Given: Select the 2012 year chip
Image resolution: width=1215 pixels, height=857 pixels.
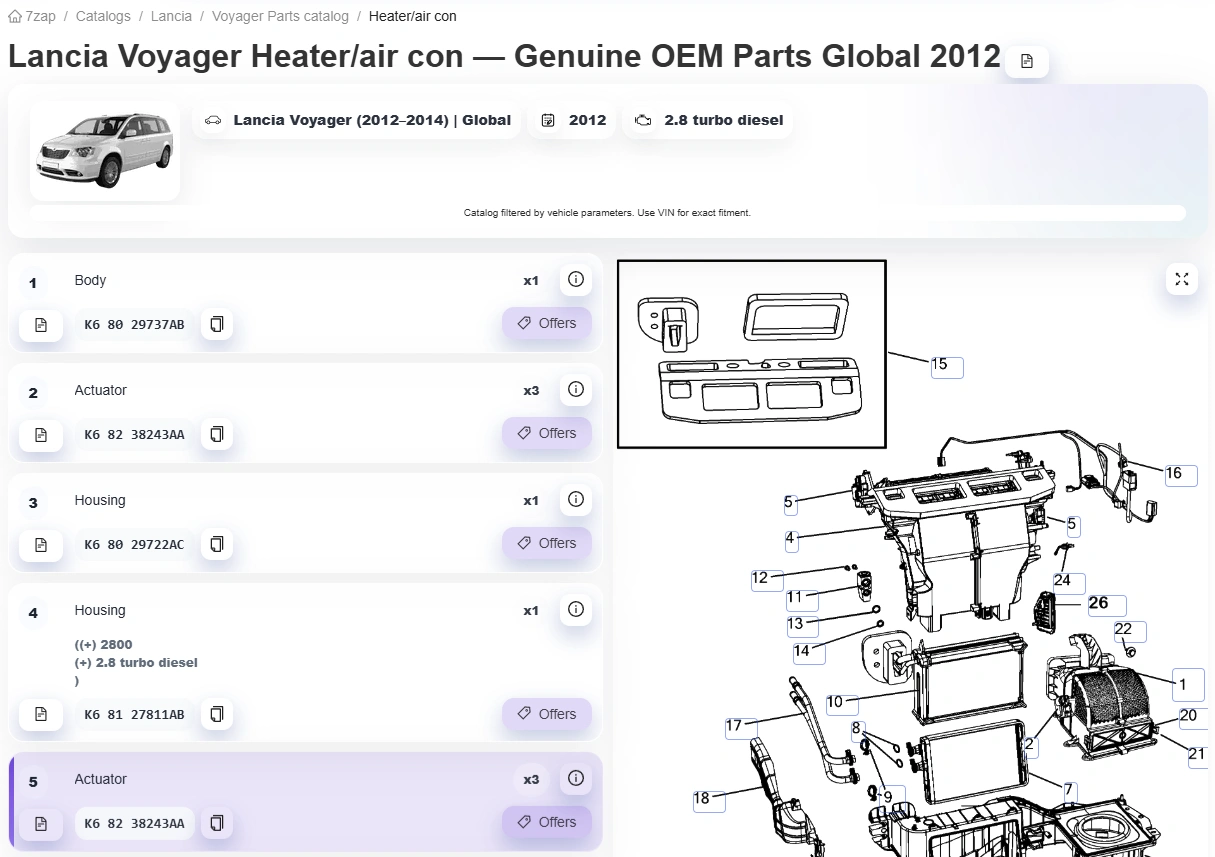Looking at the screenshot, I should (573, 120).
